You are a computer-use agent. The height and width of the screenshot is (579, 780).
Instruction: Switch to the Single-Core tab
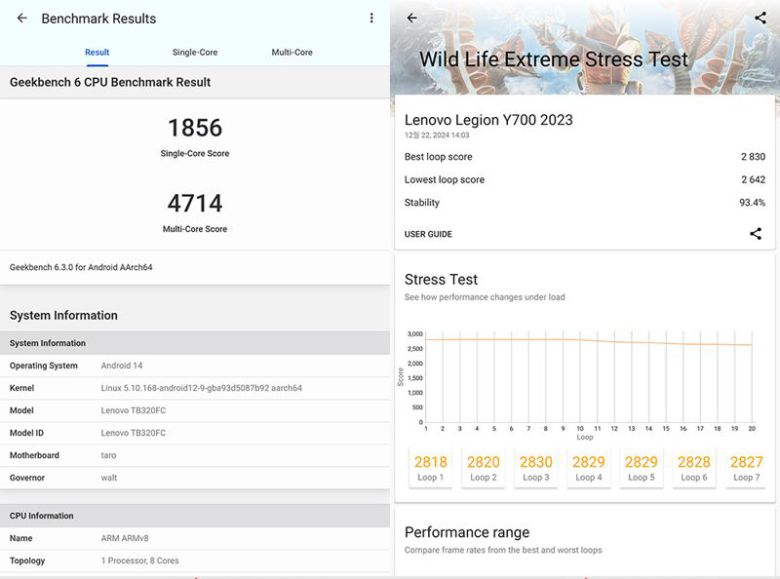click(x=194, y=52)
